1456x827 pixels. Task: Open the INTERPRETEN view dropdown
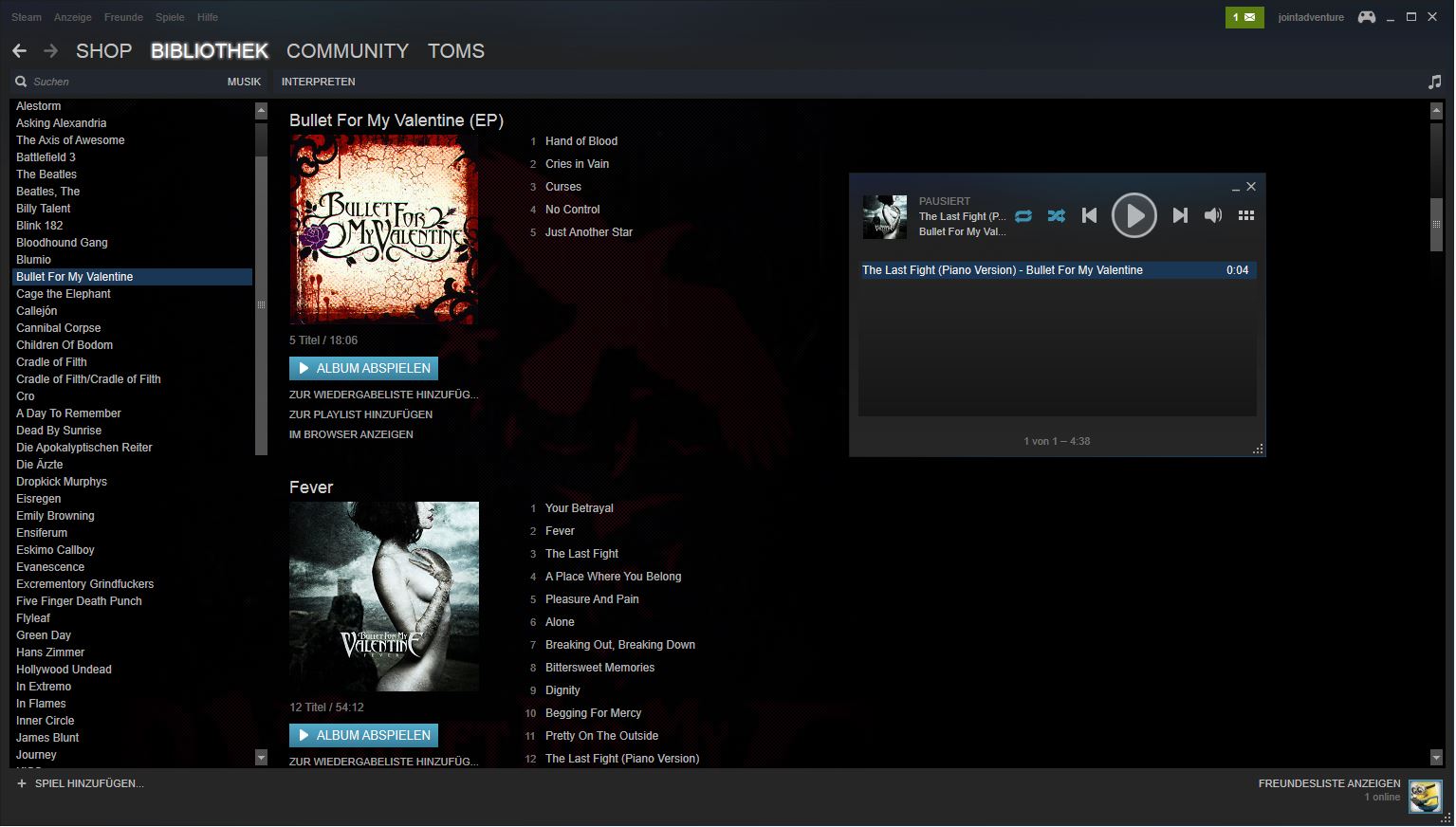click(319, 82)
